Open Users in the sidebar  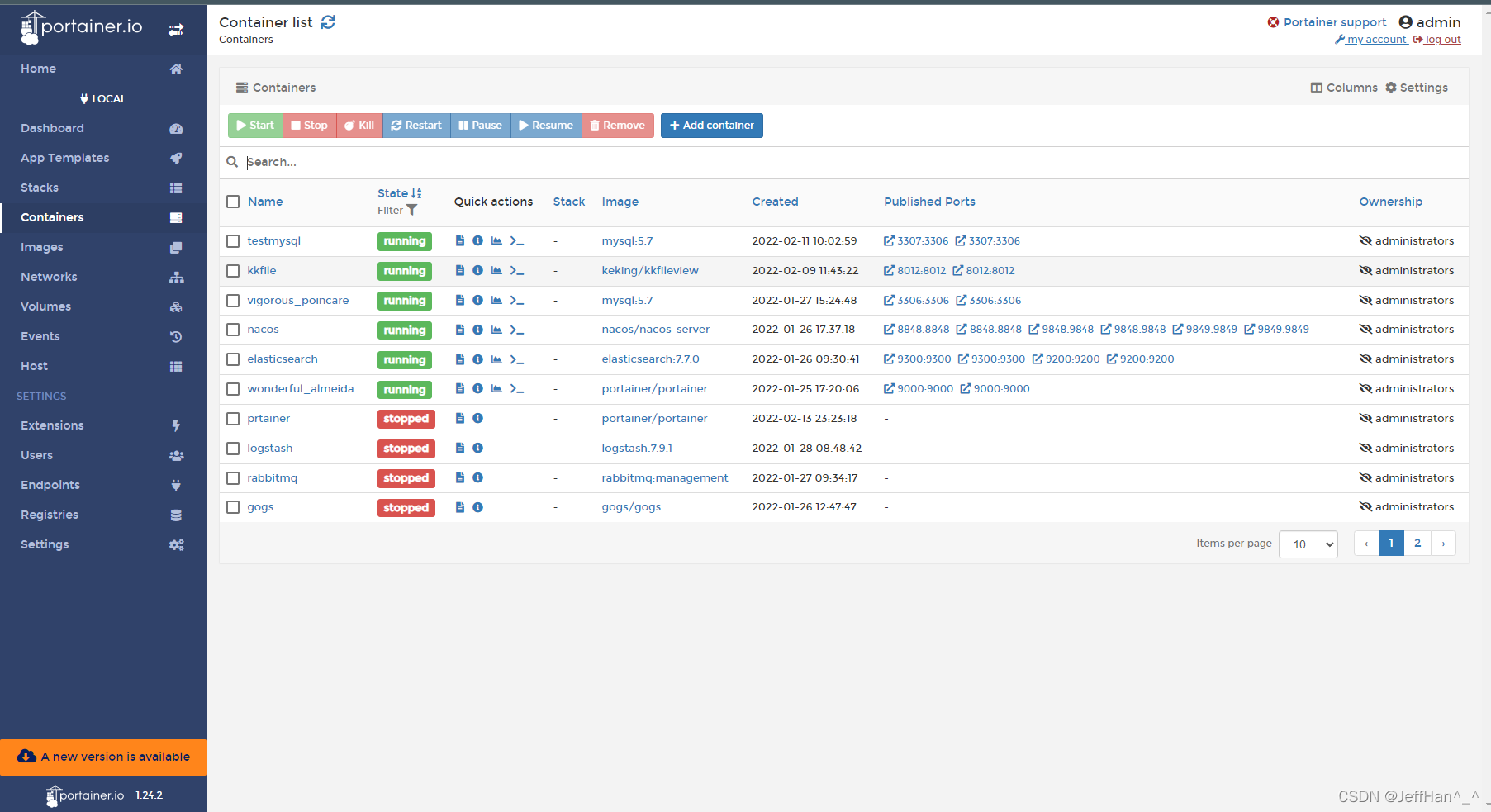[102, 456]
